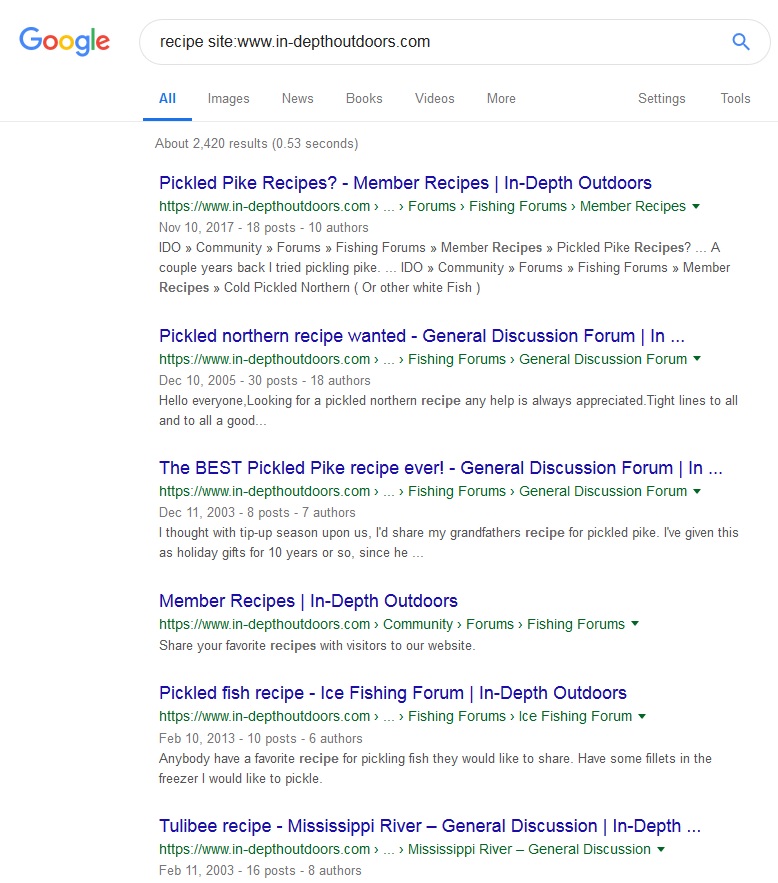Click the Google logo
The image size is (778, 883).
[65, 42]
